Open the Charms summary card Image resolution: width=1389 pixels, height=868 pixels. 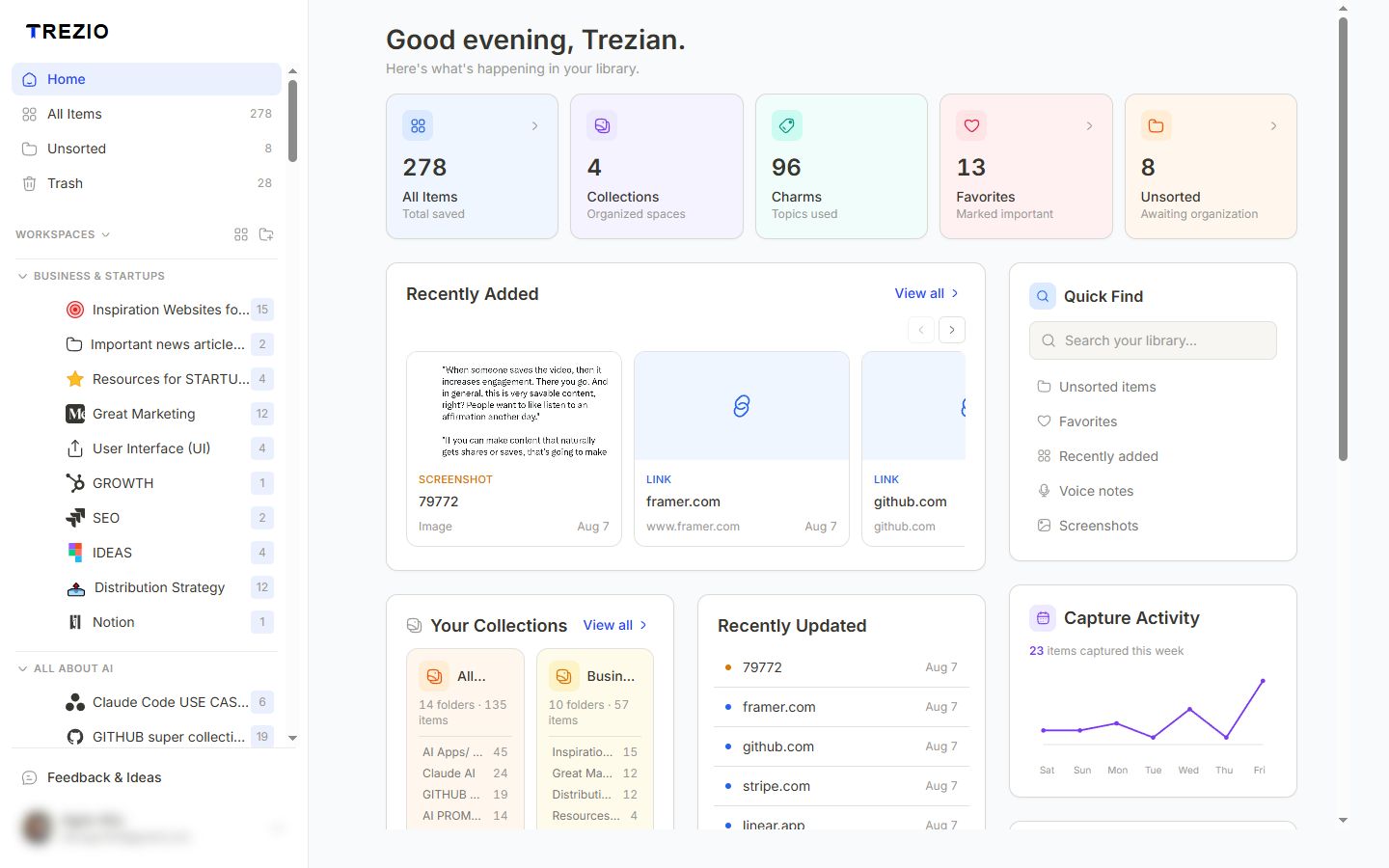point(841,166)
